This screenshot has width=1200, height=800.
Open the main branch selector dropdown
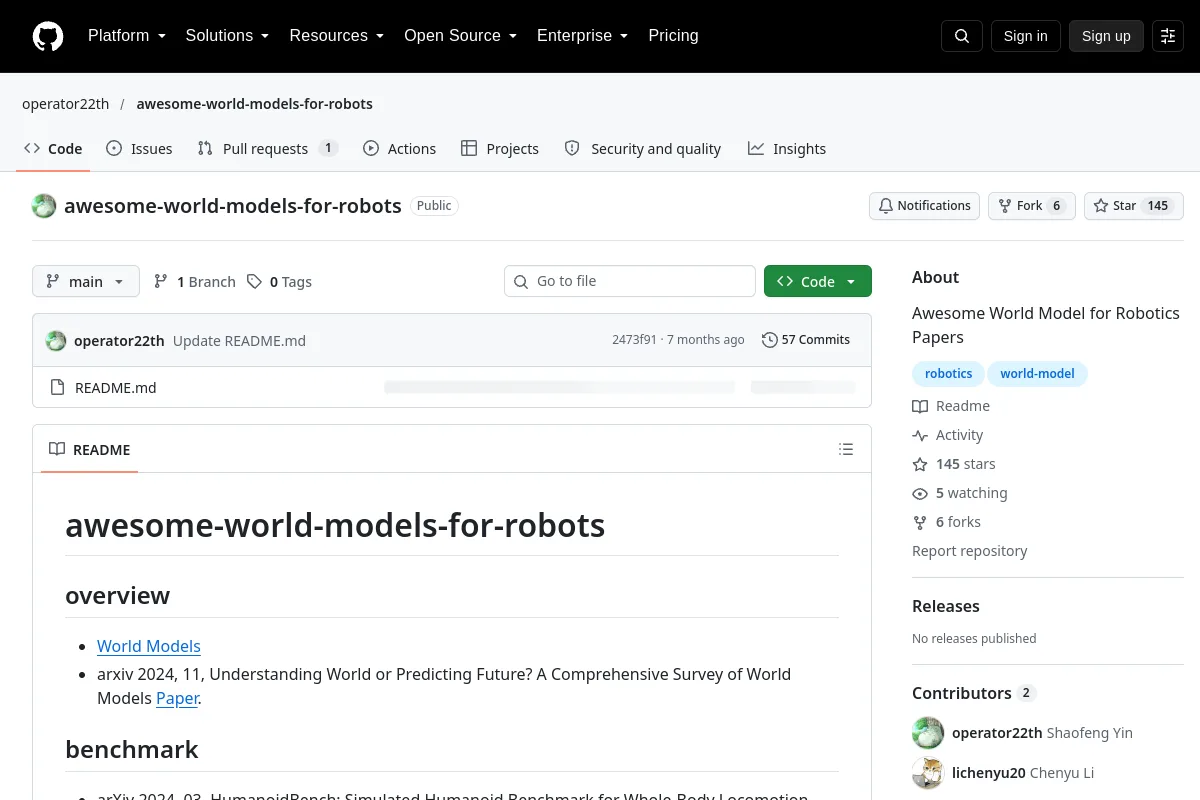coord(86,281)
